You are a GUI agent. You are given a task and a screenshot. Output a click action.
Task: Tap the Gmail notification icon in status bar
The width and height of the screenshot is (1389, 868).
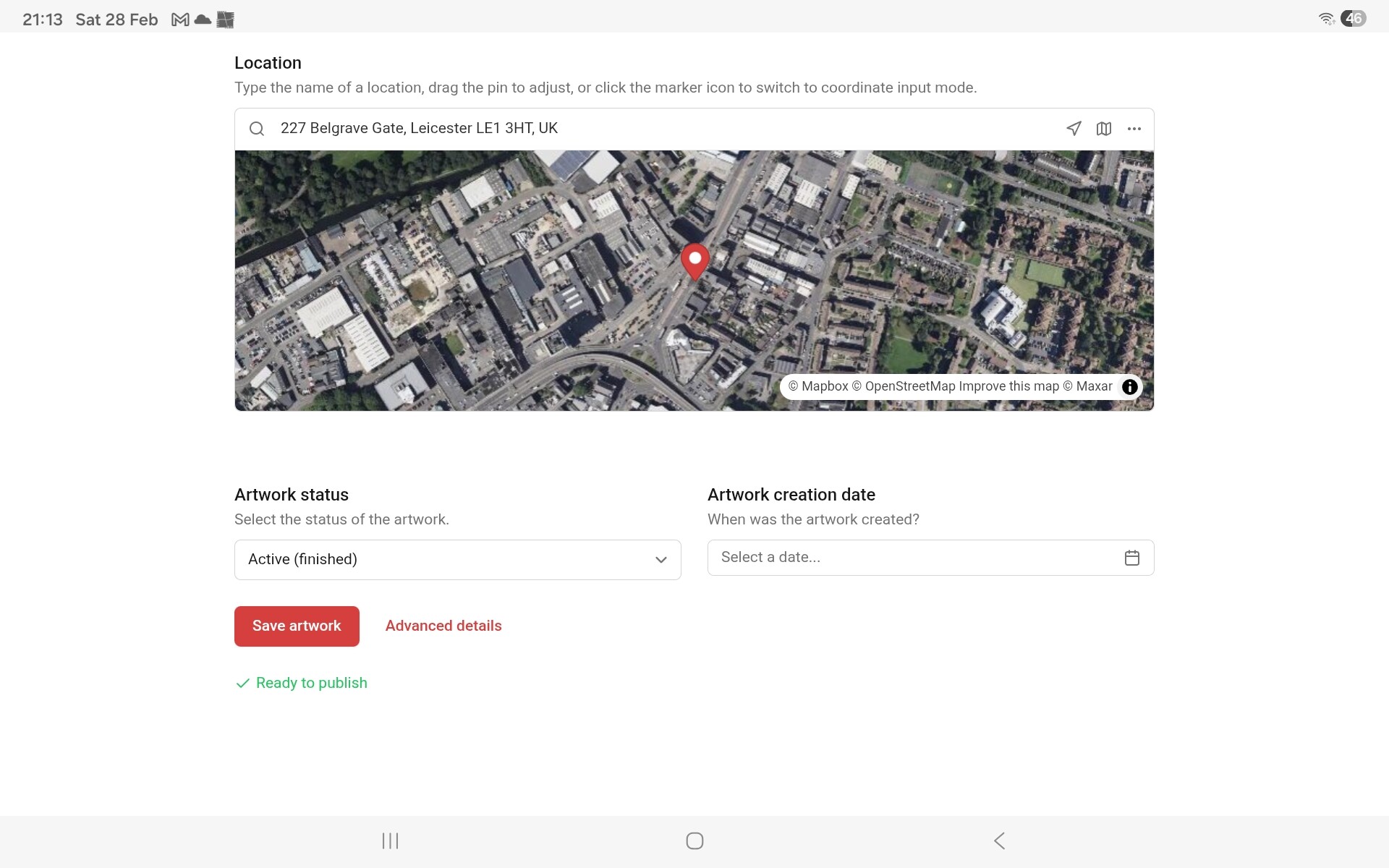180,20
